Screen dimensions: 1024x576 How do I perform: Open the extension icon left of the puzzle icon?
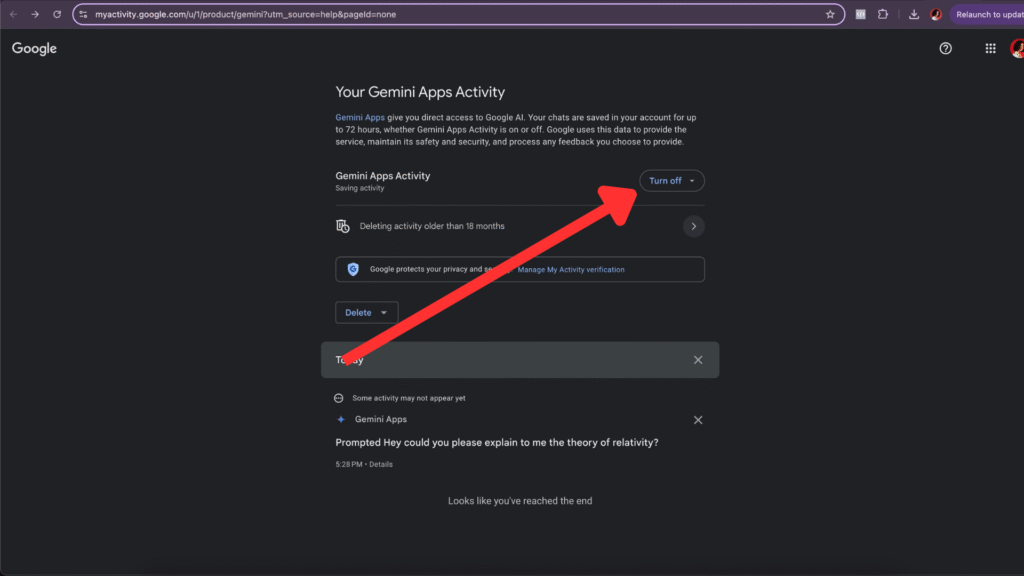[x=861, y=14]
